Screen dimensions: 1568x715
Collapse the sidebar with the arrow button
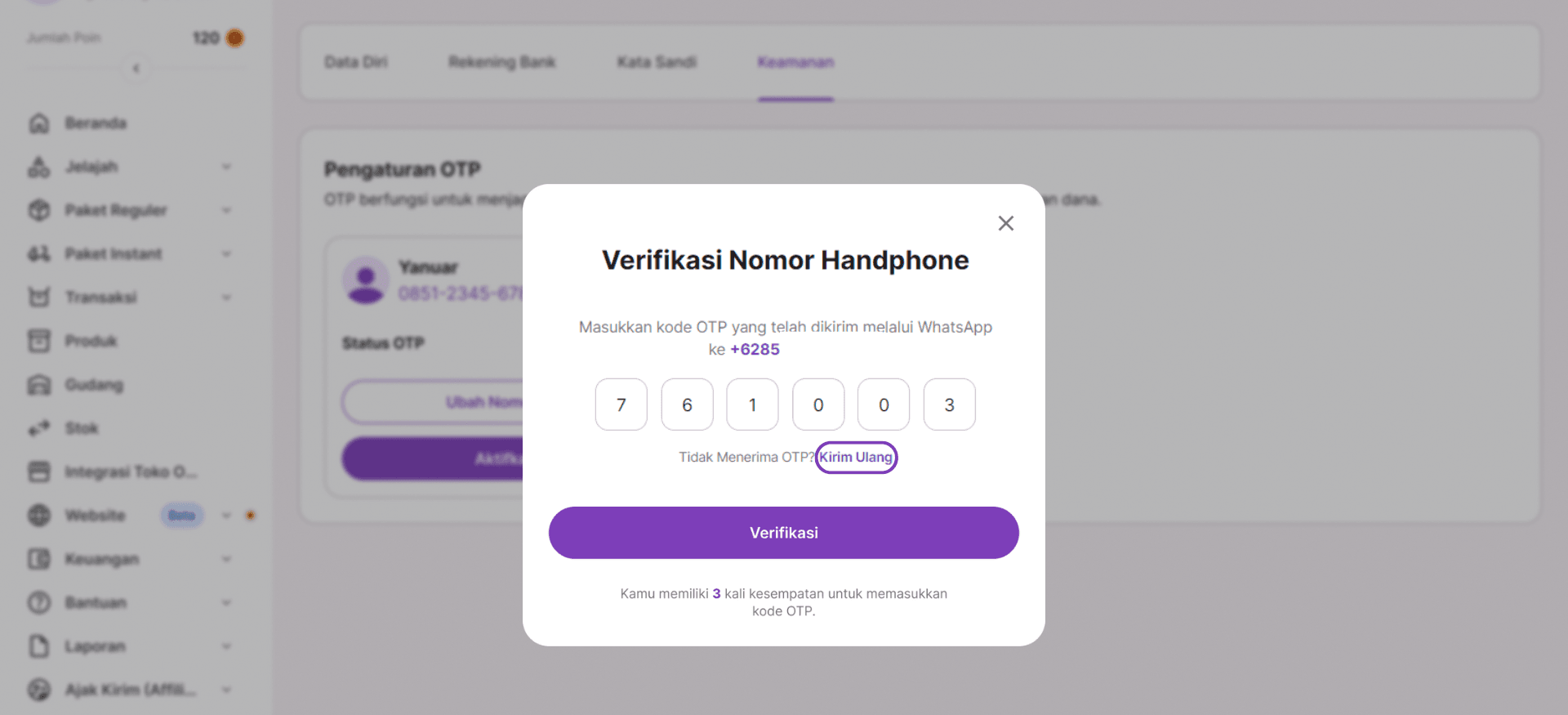click(x=136, y=68)
